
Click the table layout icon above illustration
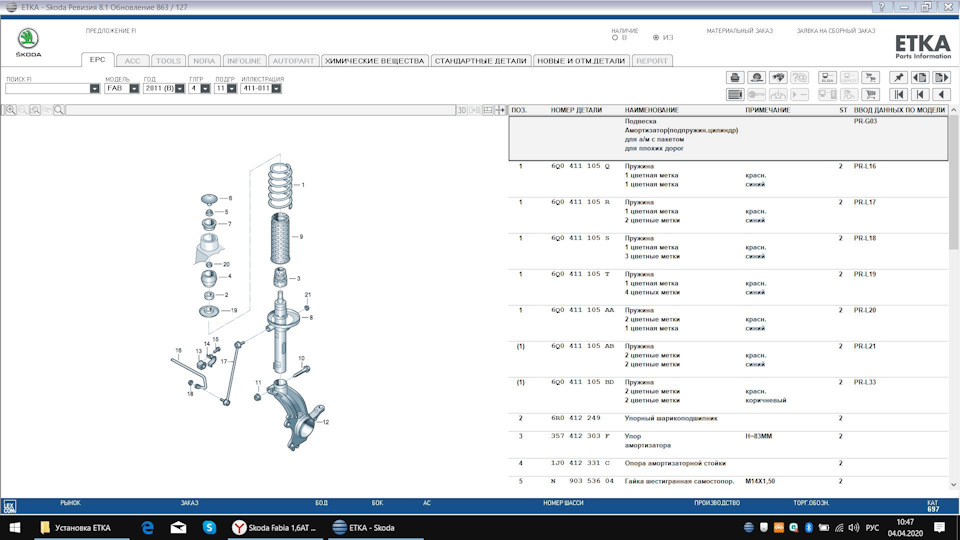488,110
